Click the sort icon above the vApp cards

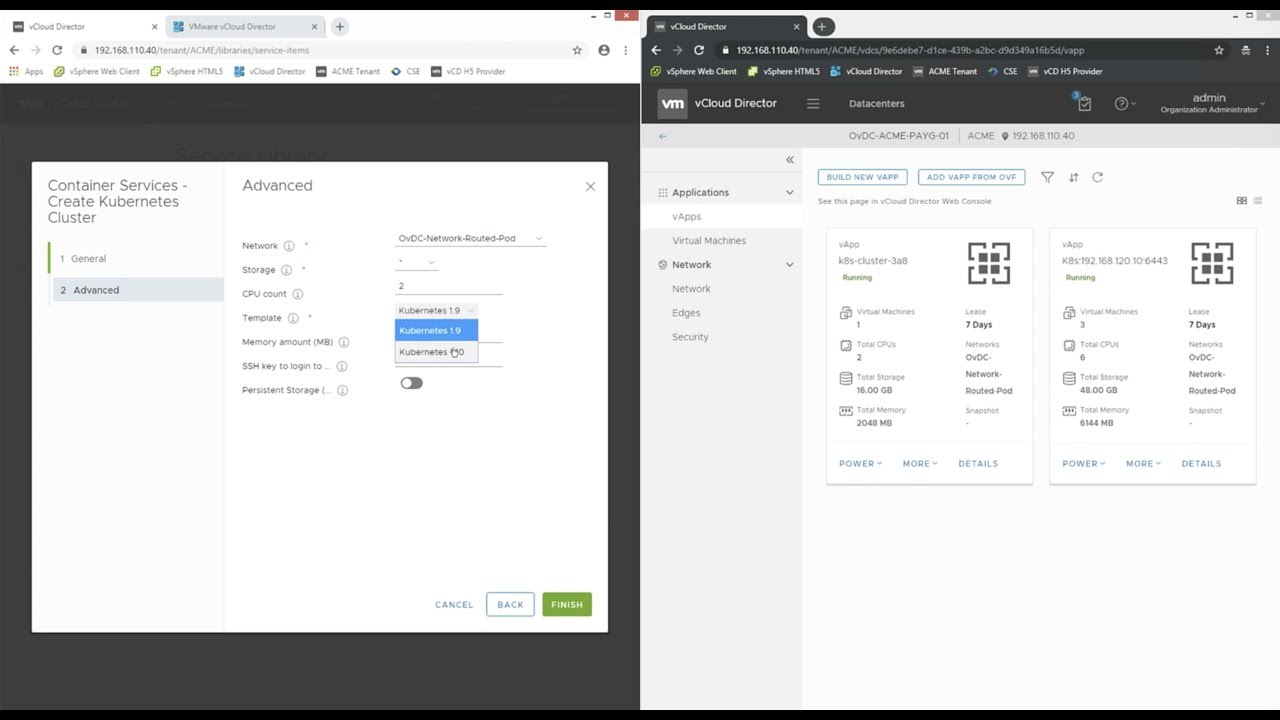[1074, 177]
